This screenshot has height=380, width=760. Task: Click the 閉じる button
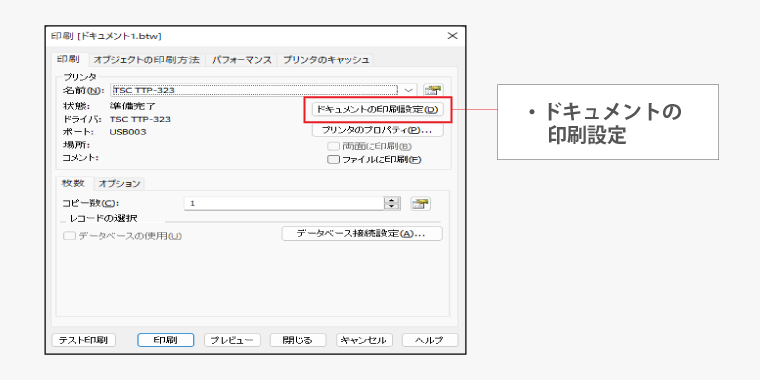[x=298, y=340]
